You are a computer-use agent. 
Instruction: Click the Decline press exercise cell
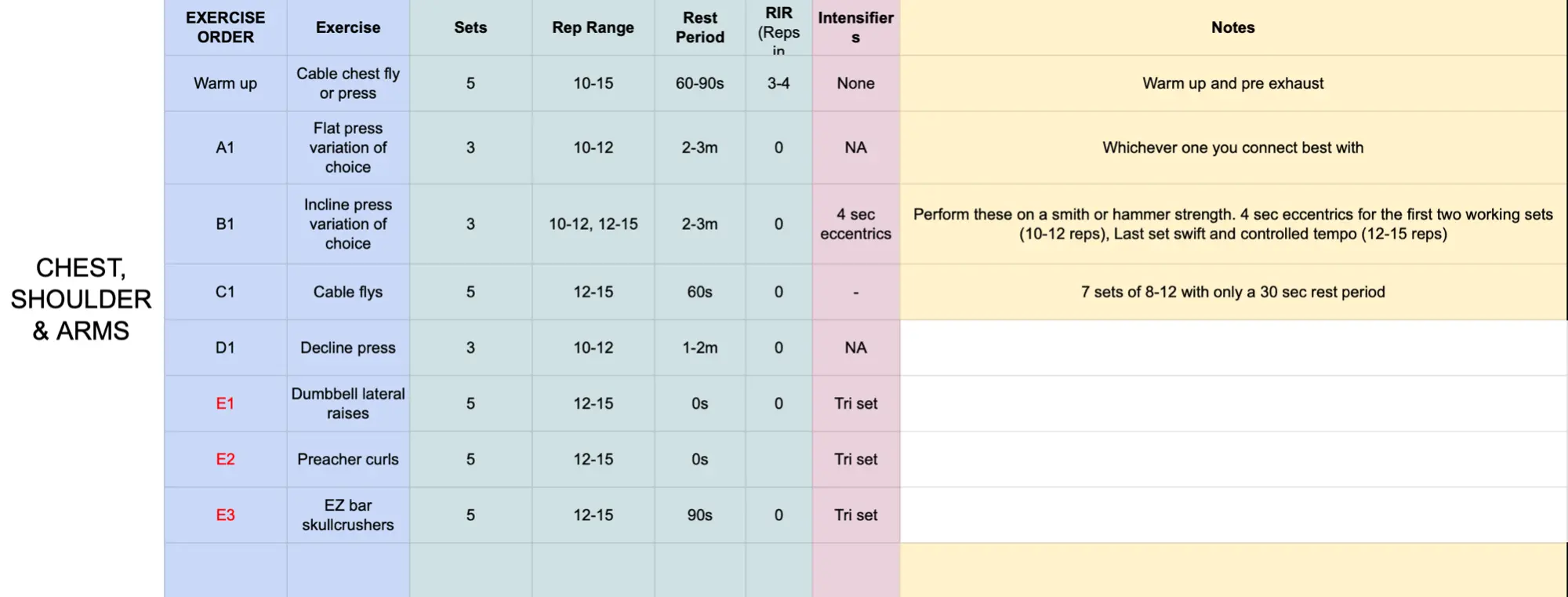click(x=348, y=348)
